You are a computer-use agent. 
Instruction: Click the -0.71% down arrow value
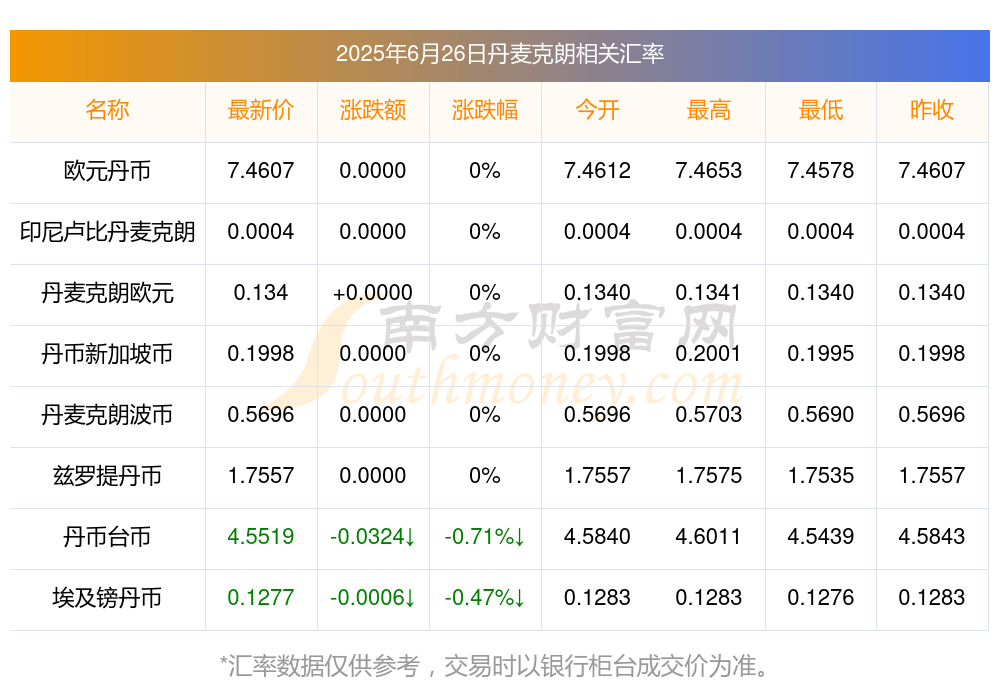[485, 537]
